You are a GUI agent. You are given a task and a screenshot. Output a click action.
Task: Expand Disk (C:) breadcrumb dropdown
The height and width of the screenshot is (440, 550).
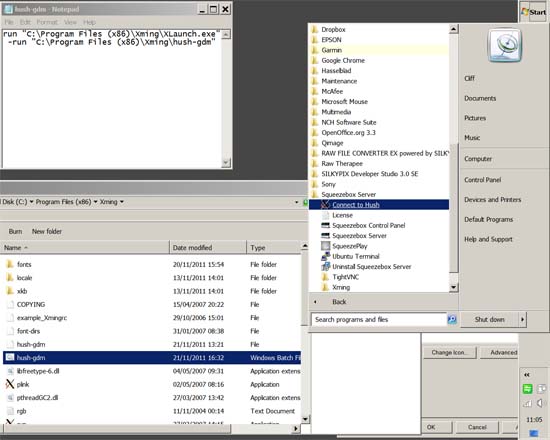32,202
